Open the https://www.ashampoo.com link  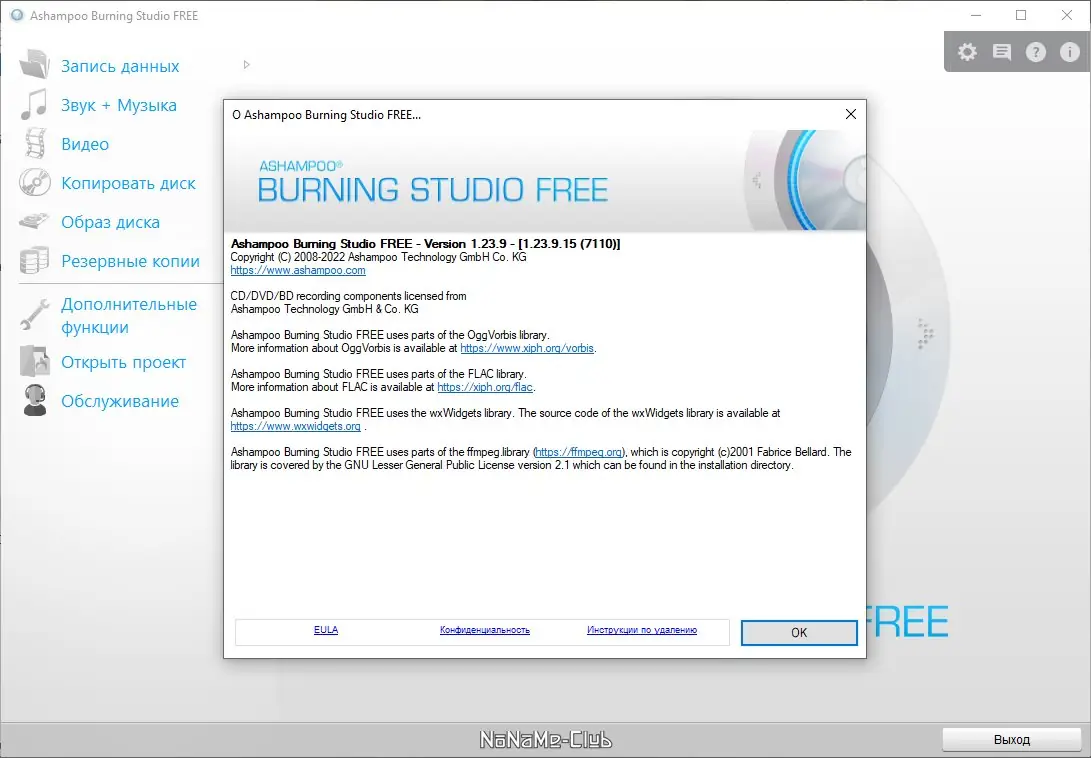(298, 270)
